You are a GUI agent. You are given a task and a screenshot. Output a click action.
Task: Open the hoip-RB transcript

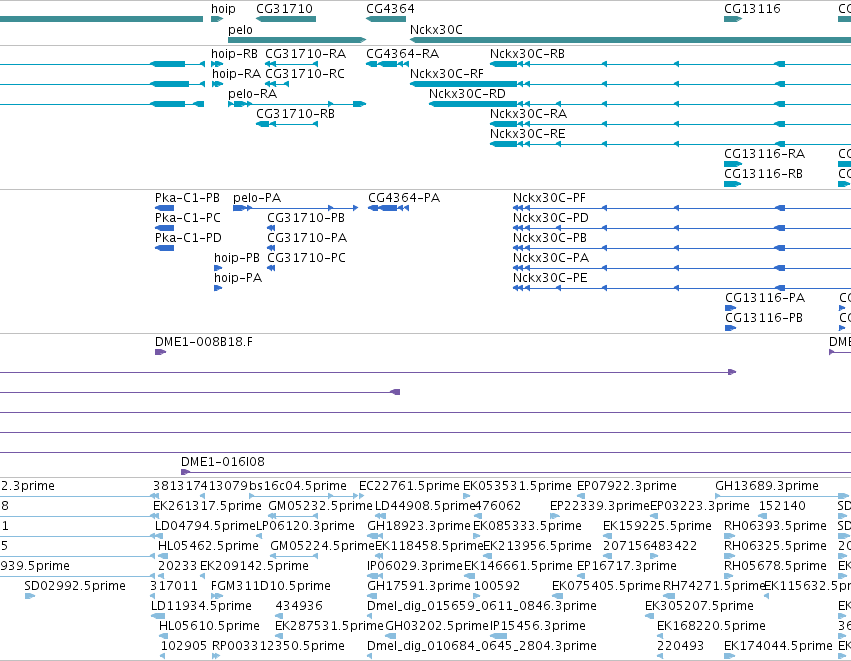[x=217, y=64]
